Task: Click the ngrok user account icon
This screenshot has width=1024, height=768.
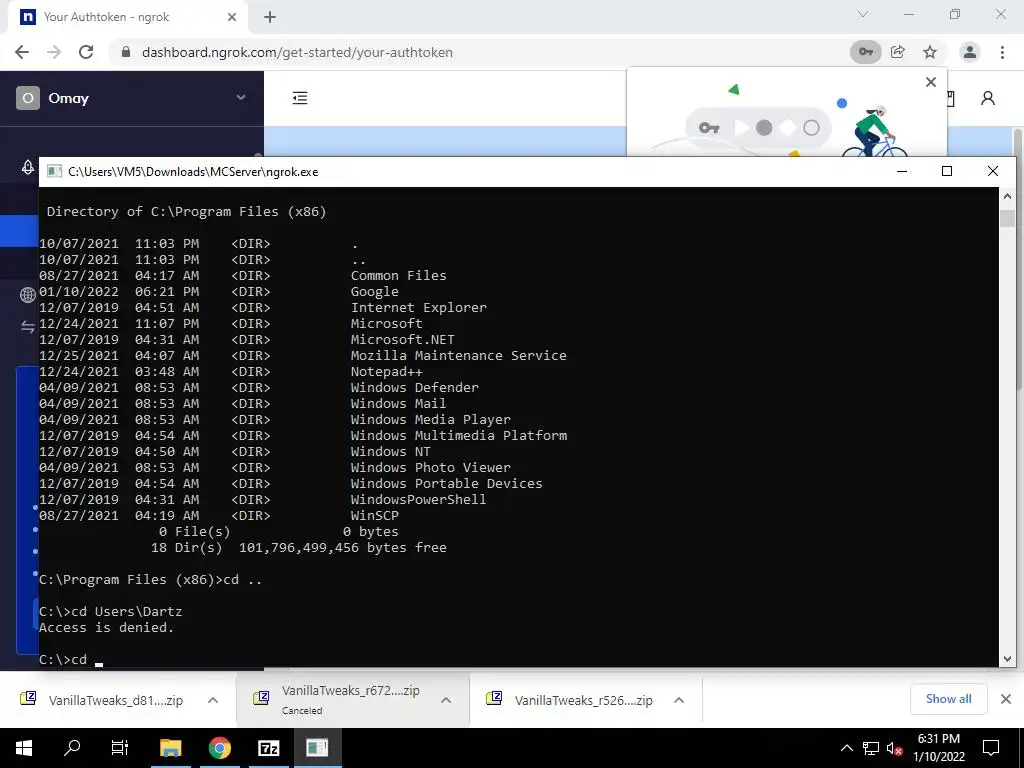Action: pyautogui.click(x=987, y=98)
